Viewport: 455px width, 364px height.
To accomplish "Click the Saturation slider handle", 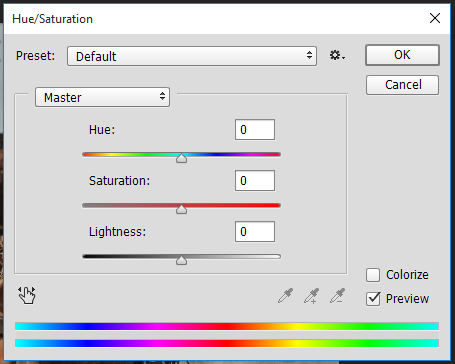I will (181, 209).
